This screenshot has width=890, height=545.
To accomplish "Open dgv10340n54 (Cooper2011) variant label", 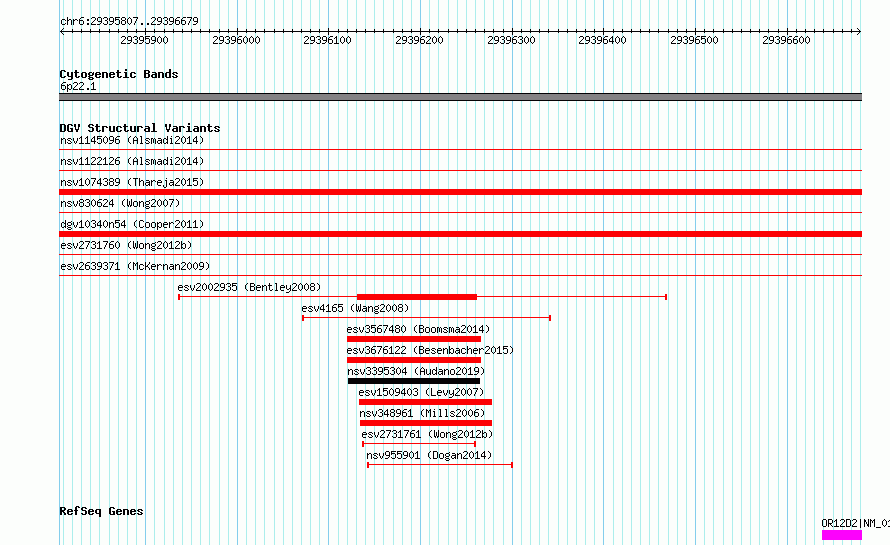I will point(132,224).
